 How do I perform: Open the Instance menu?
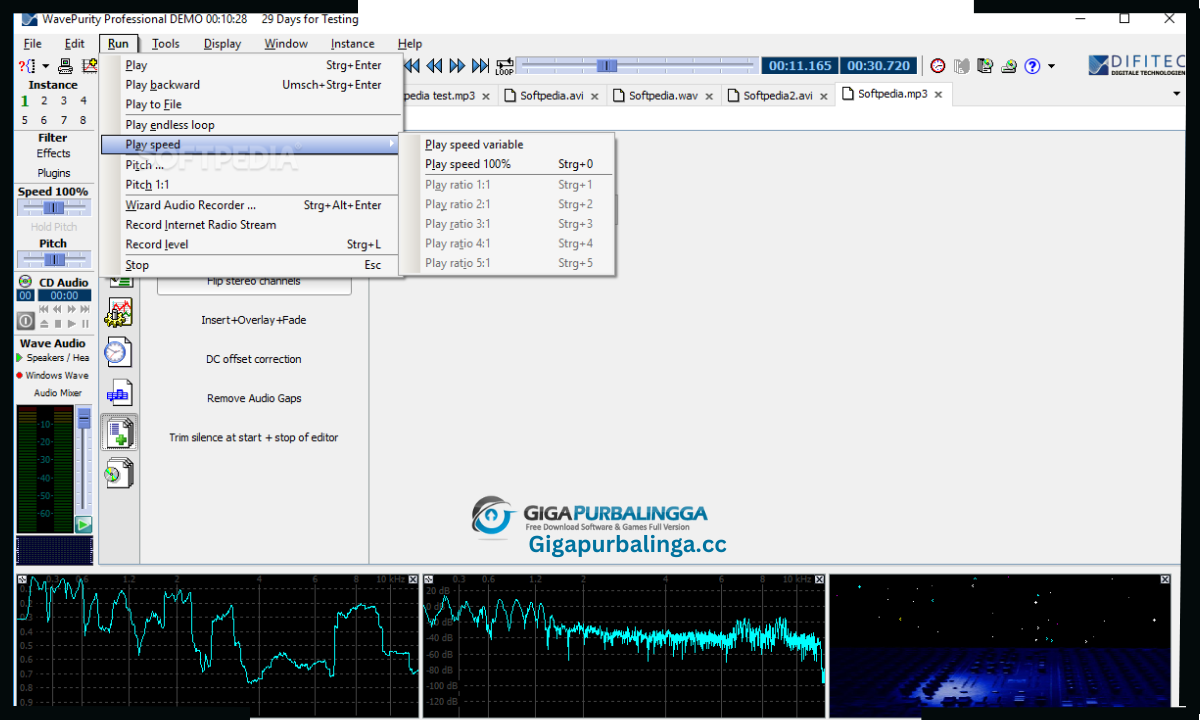[352, 44]
